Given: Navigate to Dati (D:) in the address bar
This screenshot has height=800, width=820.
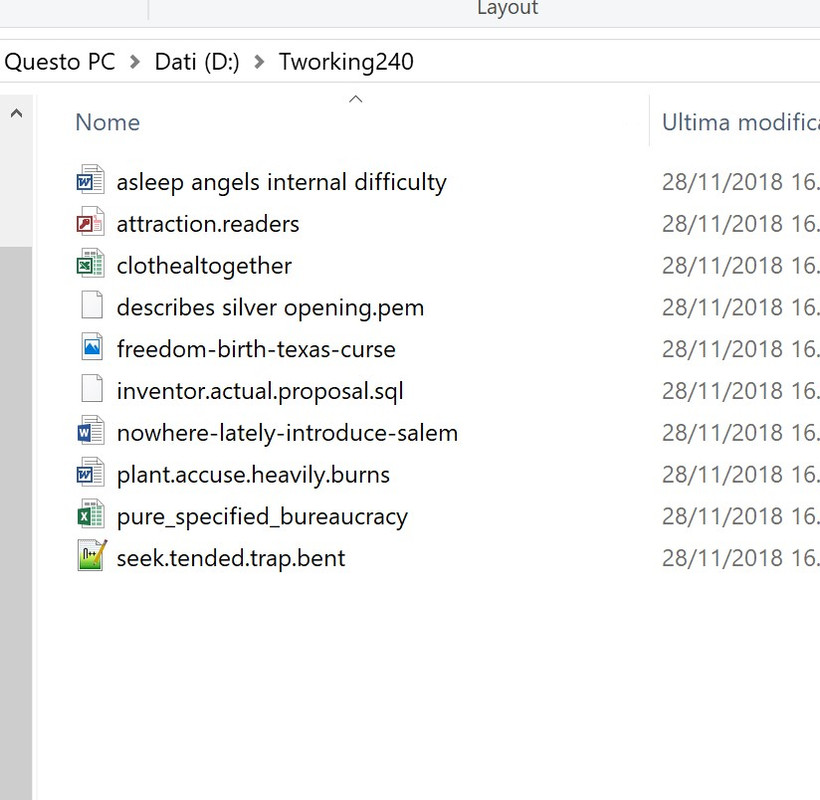Looking at the screenshot, I should 197,62.
